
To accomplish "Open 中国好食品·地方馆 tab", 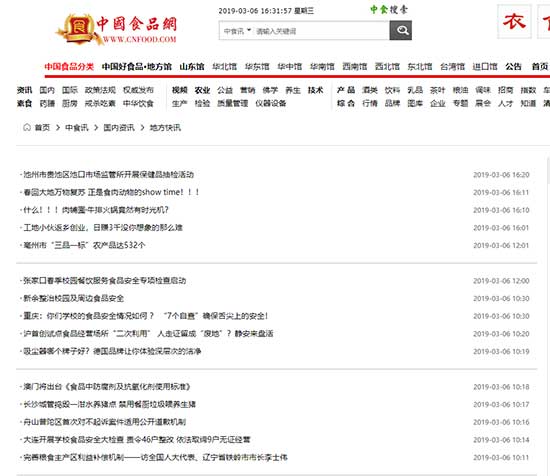I will click(x=137, y=67).
